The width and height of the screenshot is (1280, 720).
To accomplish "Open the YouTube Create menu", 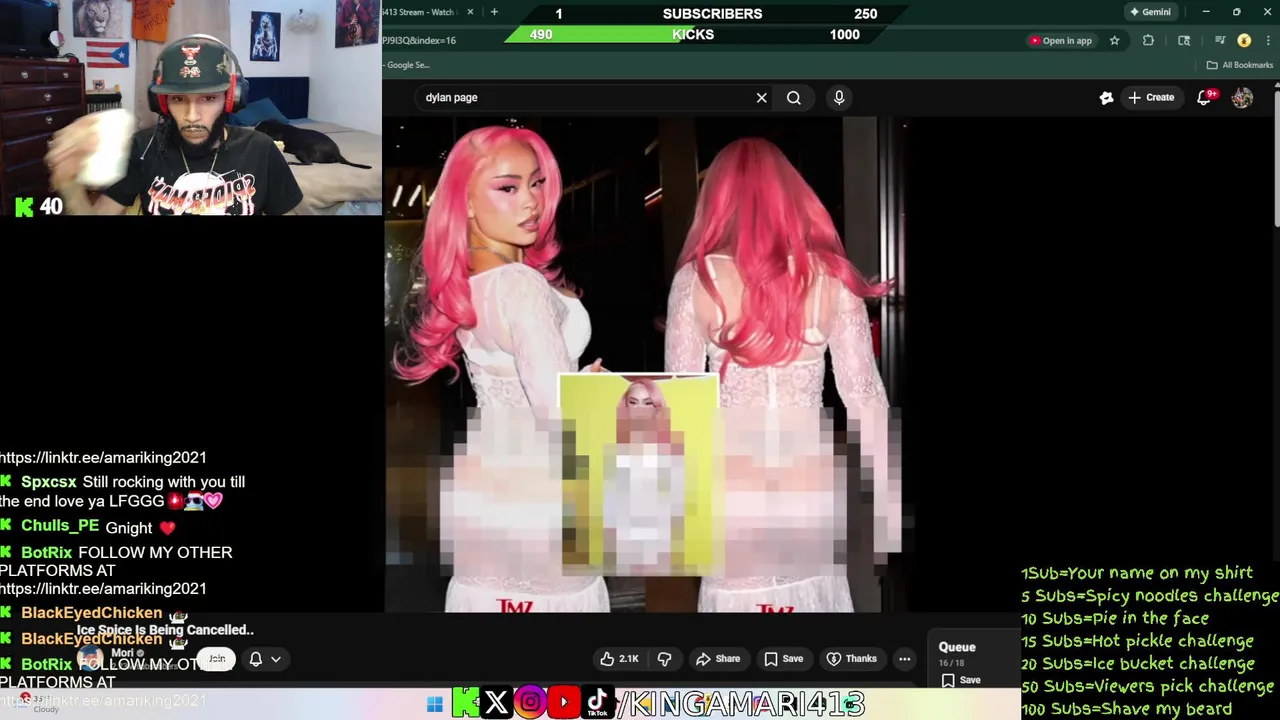I will click(1151, 98).
